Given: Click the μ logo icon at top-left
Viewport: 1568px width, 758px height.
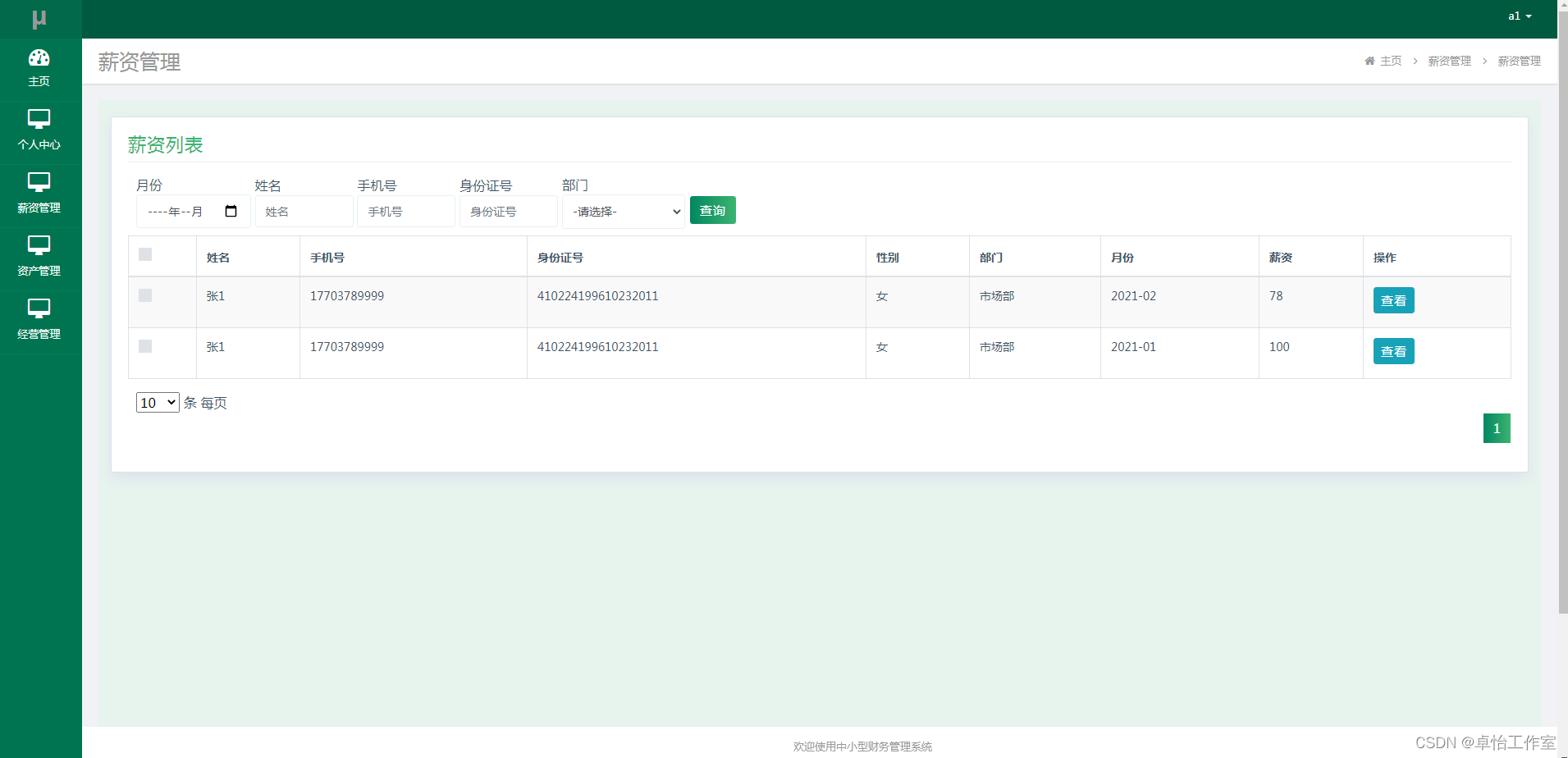Looking at the screenshot, I should point(39,19).
